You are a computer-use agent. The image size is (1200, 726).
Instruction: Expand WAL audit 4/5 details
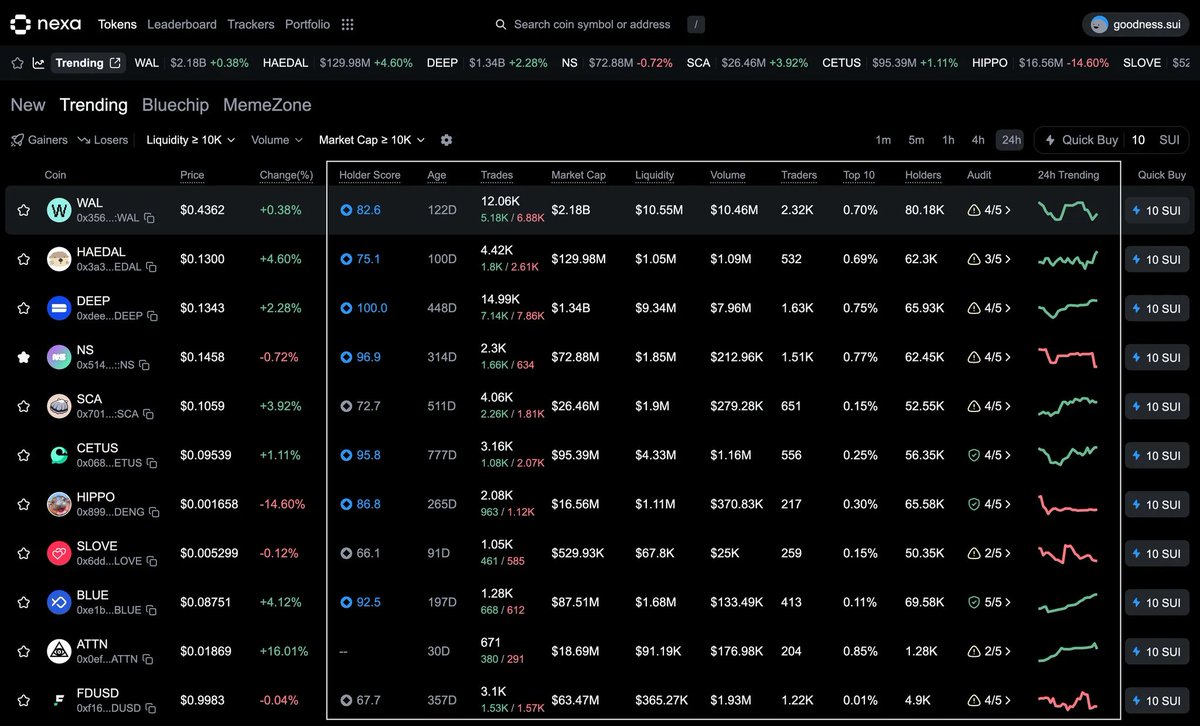[989, 210]
